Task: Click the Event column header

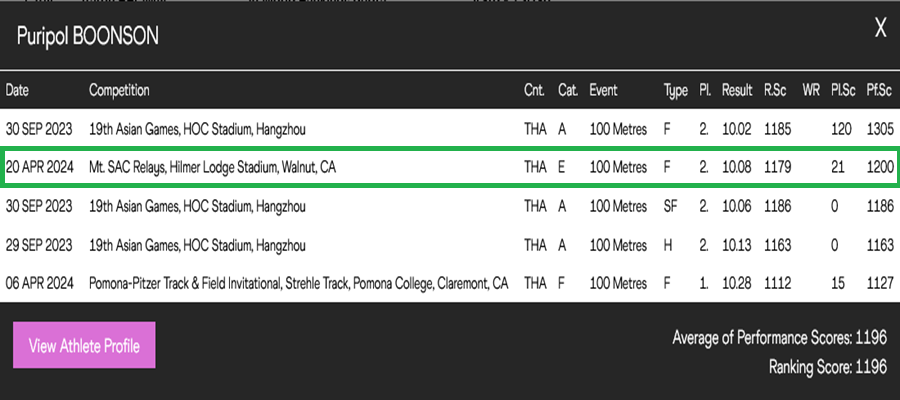Action: (603, 90)
